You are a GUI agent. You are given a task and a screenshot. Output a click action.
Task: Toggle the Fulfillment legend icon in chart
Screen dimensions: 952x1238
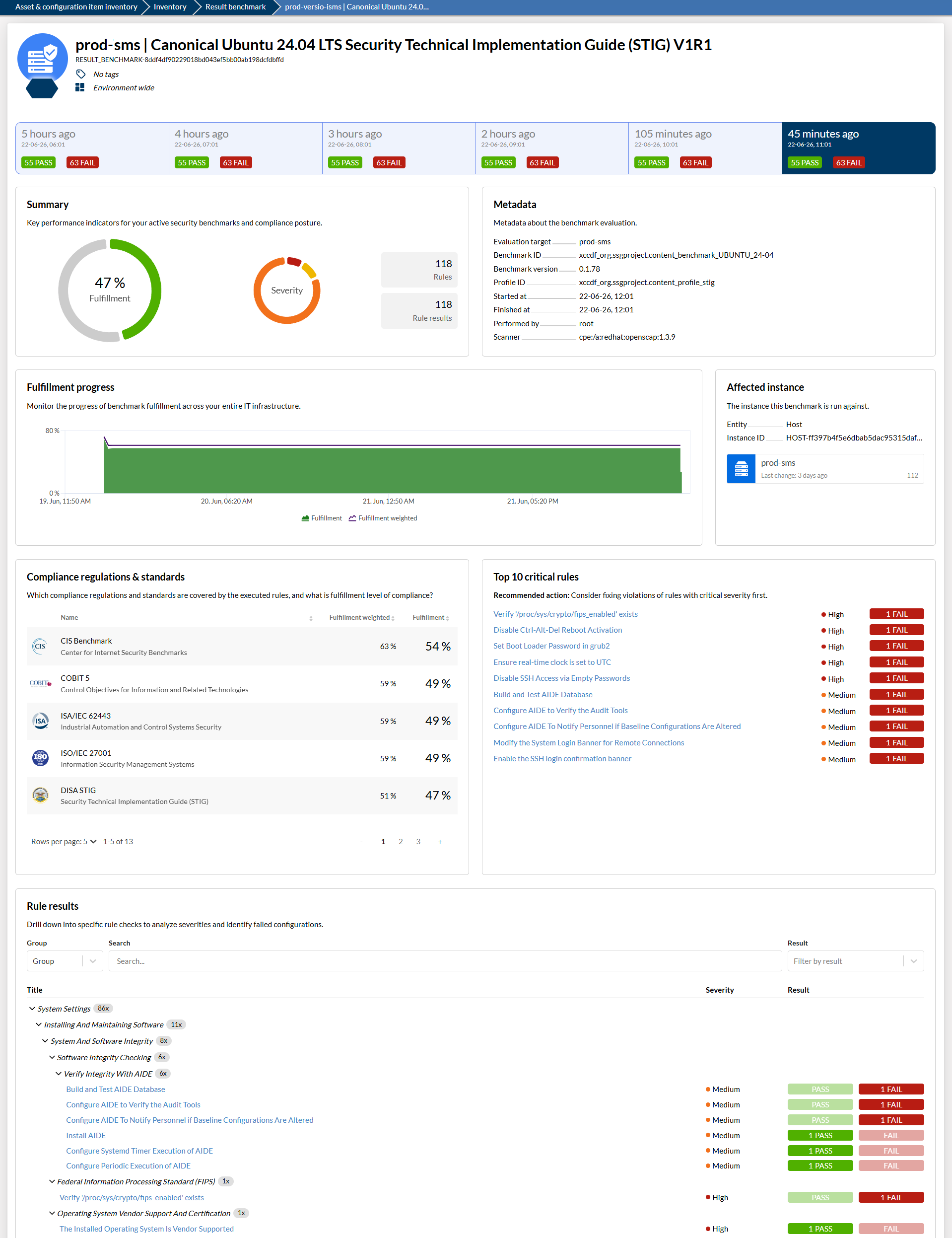(x=305, y=518)
